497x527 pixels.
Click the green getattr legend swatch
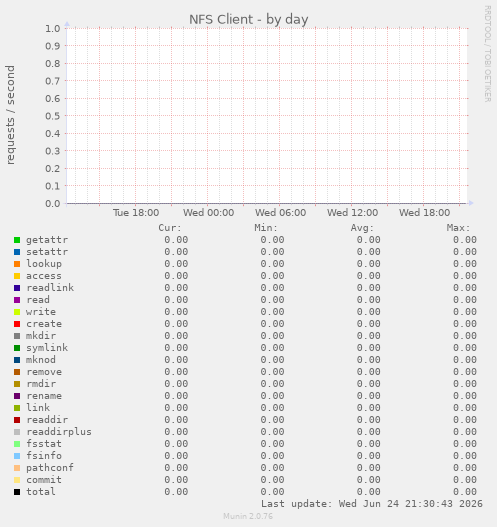[17, 240]
